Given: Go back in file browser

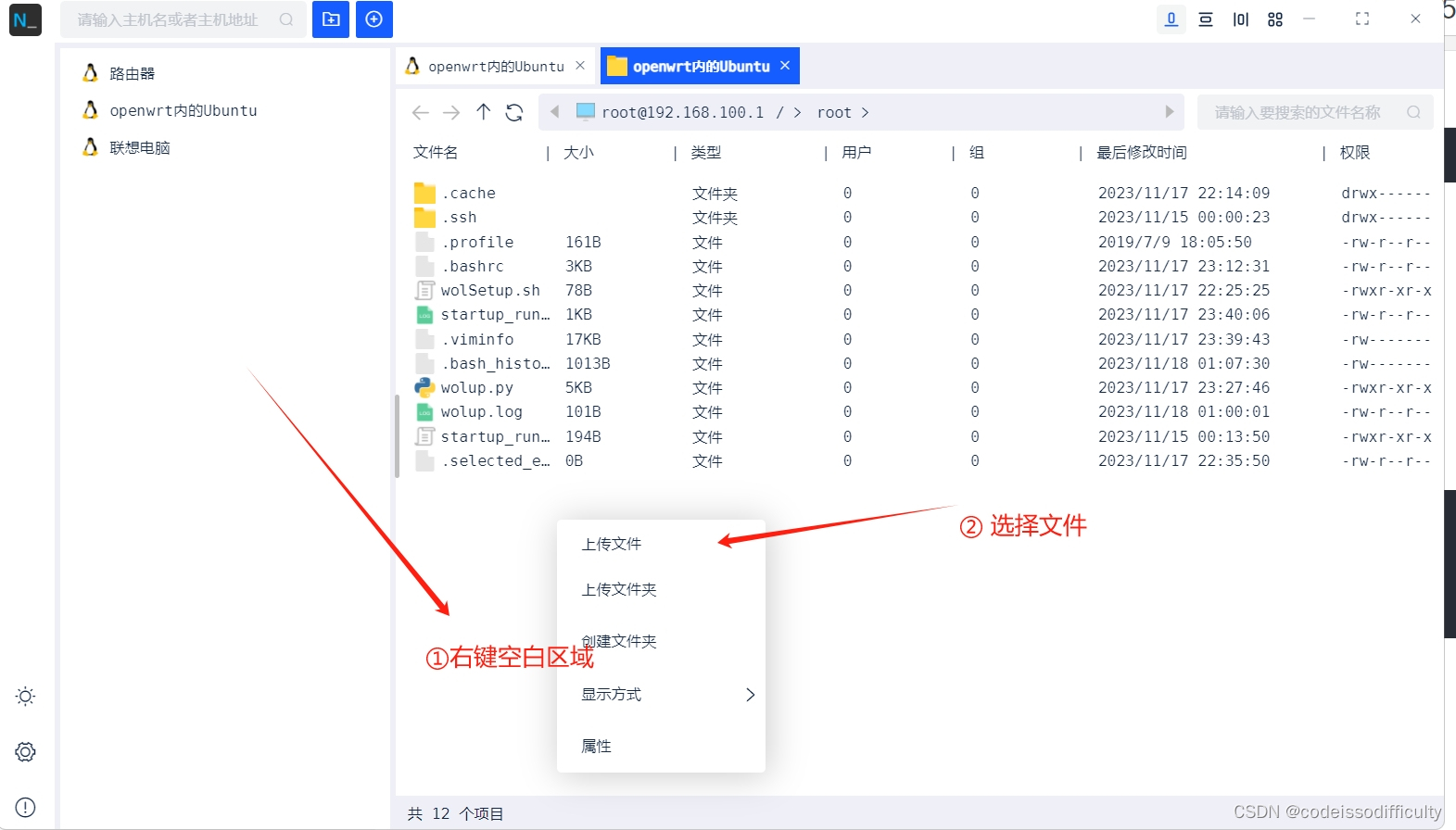Looking at the screenshot, I should (420, 112).
